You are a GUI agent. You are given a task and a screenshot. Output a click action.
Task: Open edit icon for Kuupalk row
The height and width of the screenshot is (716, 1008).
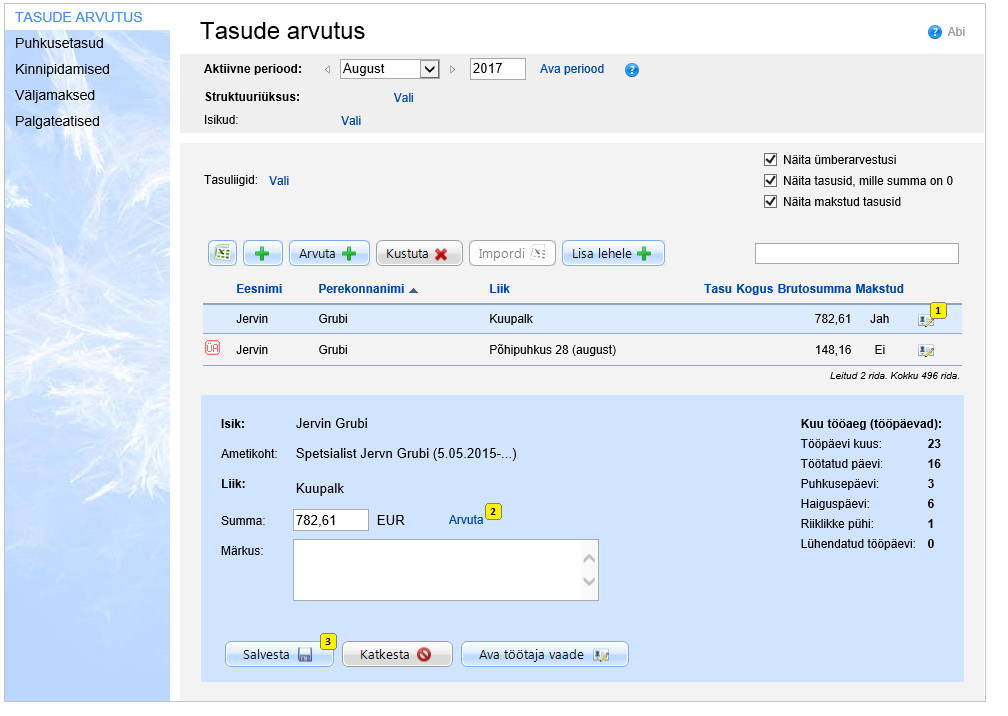point(925,321)
